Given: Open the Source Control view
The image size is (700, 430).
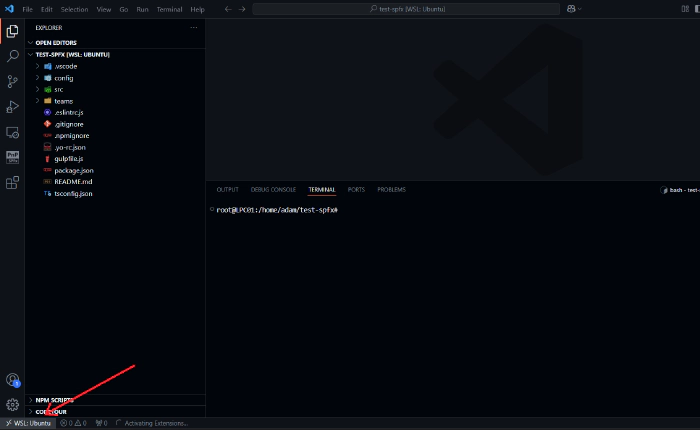Looking at the screenshot, I should (13, 82).
